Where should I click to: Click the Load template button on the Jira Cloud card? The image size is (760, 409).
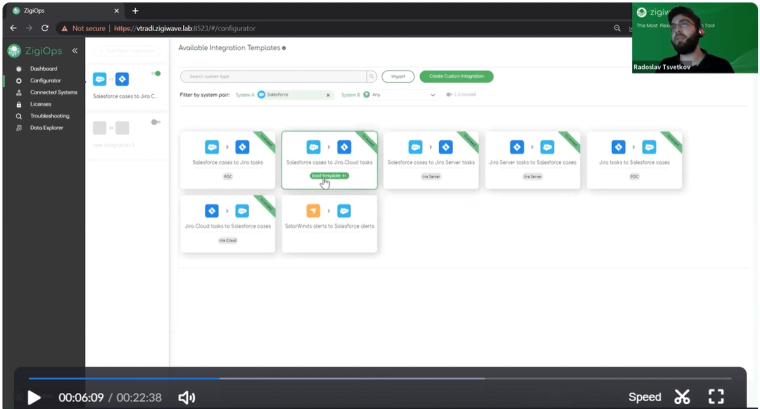pos(329,176)
